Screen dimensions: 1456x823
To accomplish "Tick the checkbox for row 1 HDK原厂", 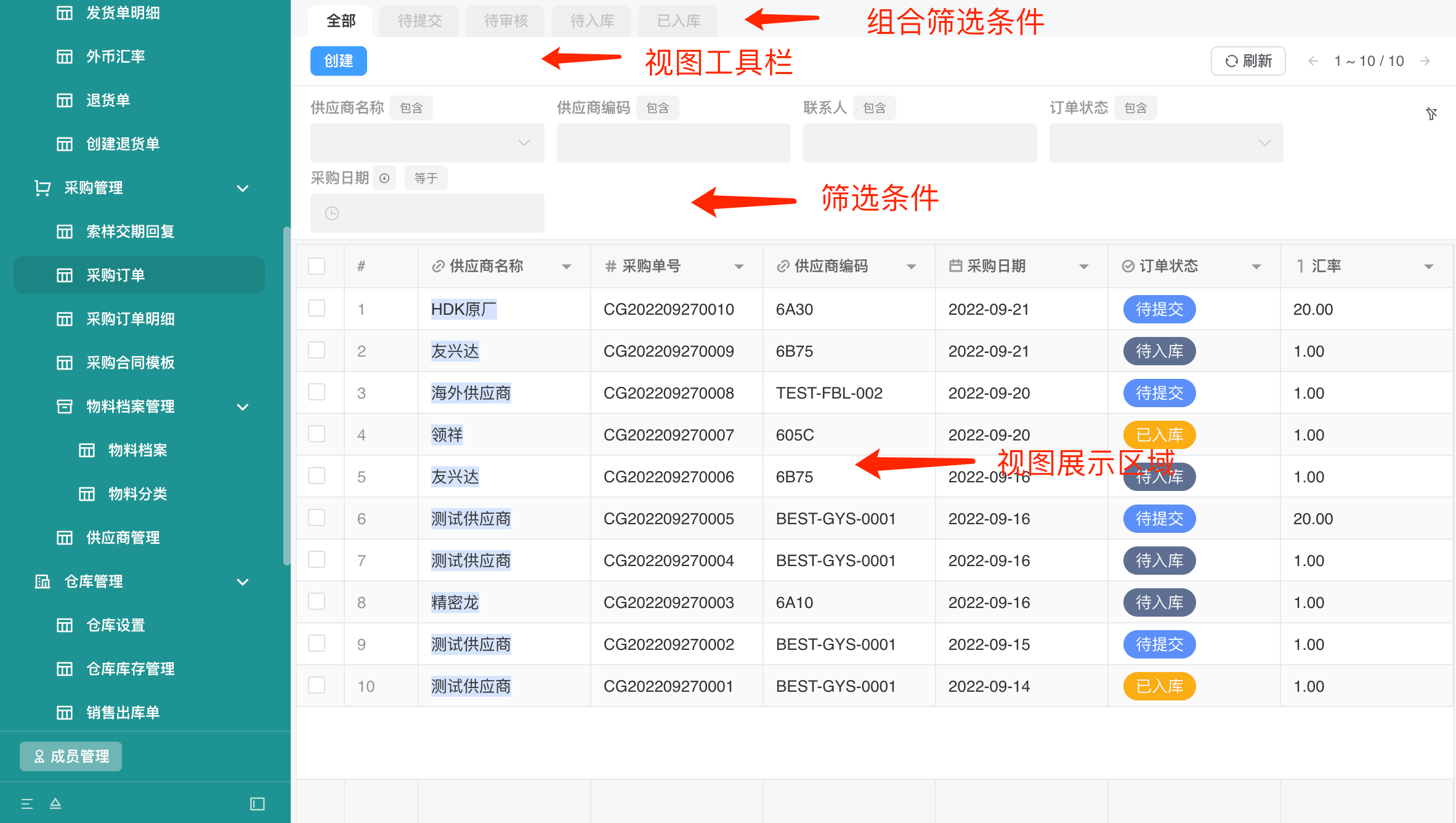I will tap(317, 309).
